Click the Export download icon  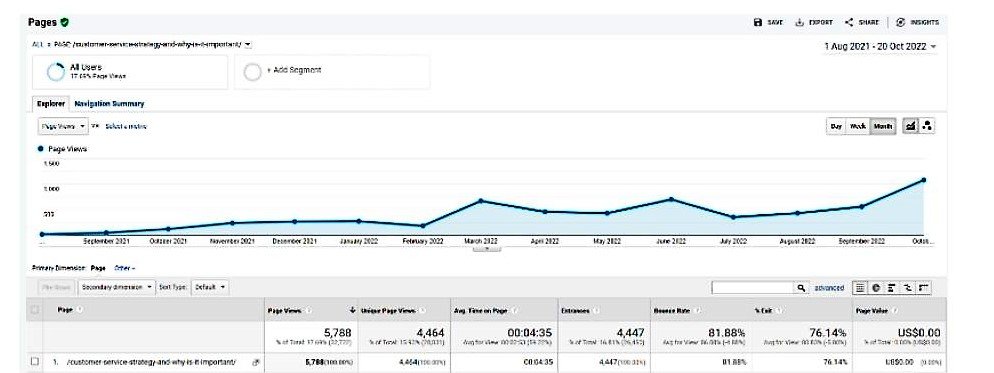point(799,22)
